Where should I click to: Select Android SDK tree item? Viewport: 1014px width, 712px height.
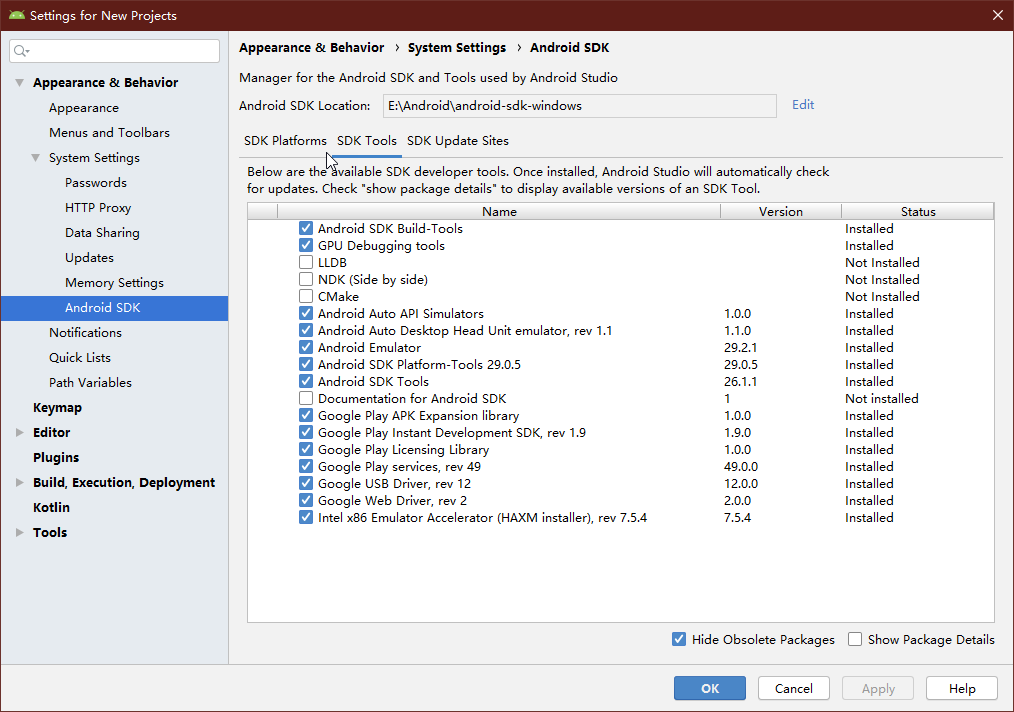114,308
